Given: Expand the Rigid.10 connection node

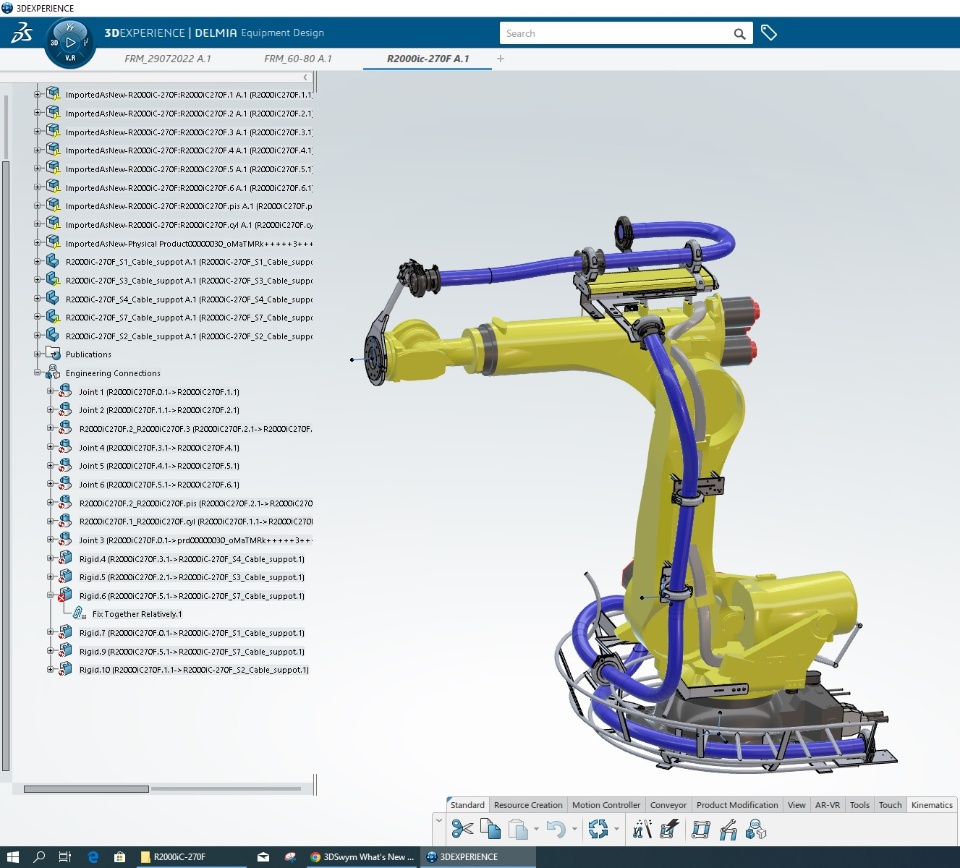Looking at the screenshot, I should click(51, 670).
